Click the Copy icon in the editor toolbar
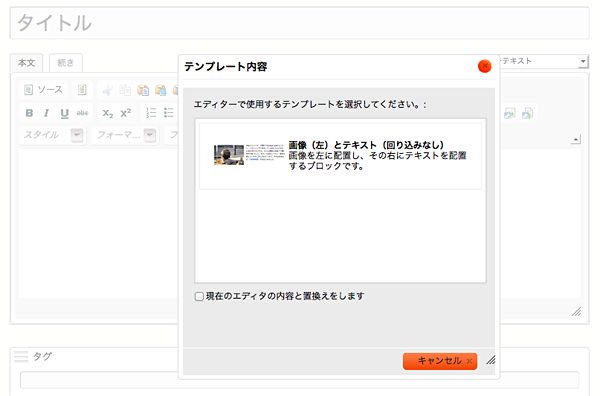This screenshot has width=600, height=396. tap(125, 90)
